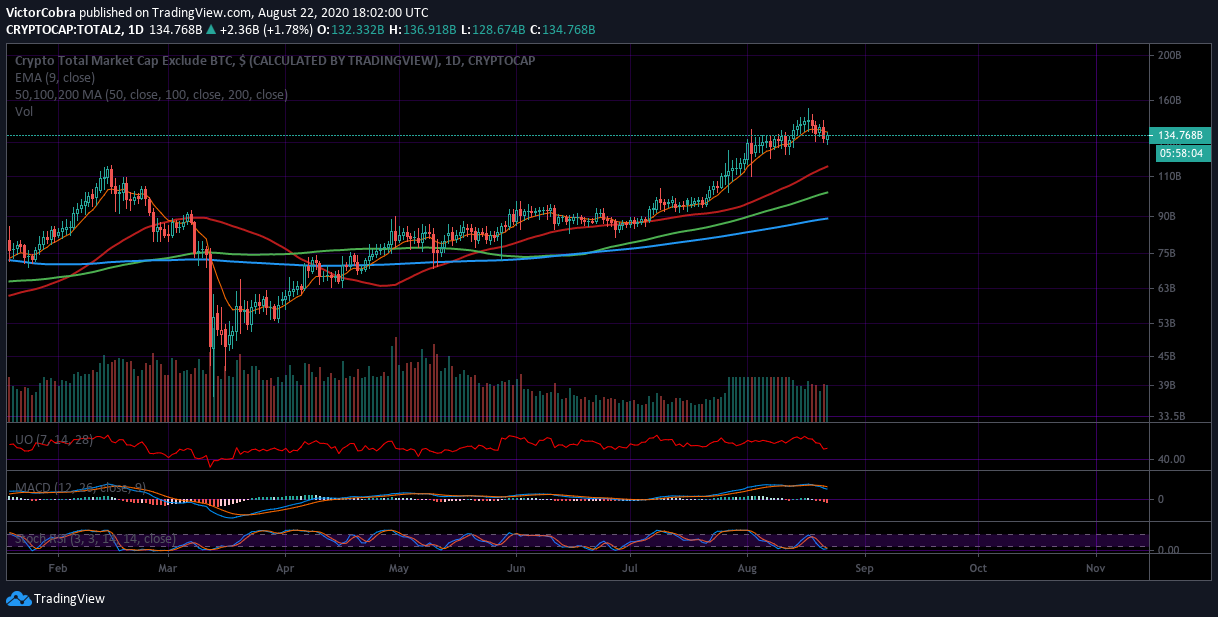Click the 45B price axis label
Viewport: 1218px width, 617px height.
pos(1167,356)
